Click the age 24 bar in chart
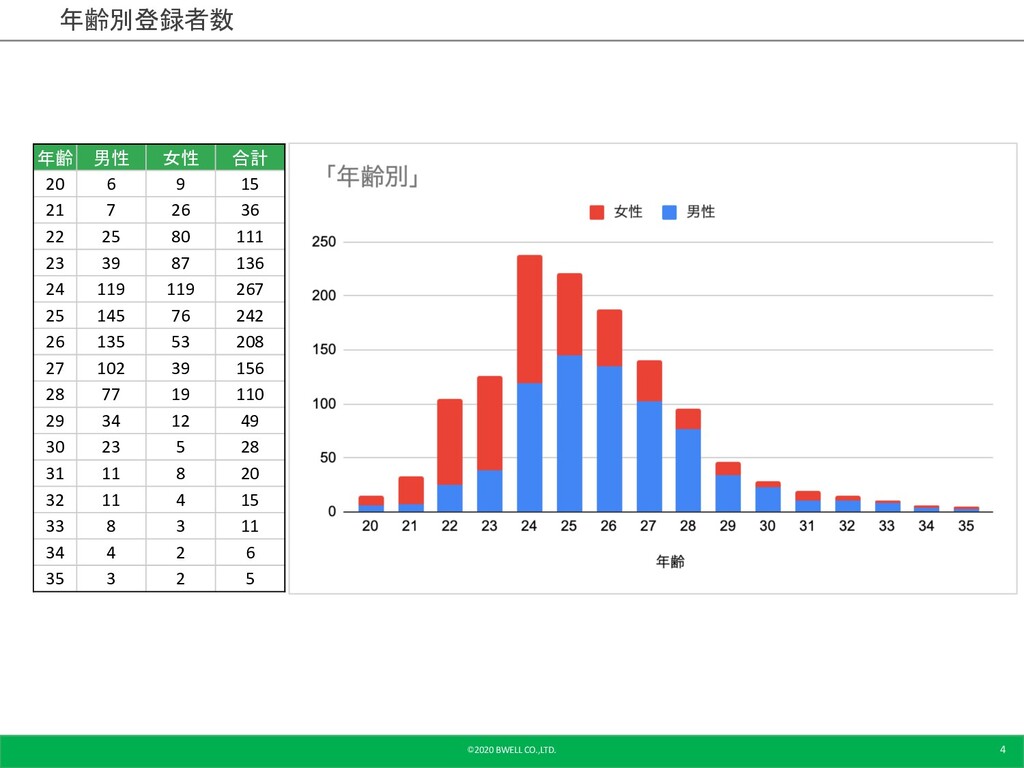The image size is (1024, 768). pos(530,383)
